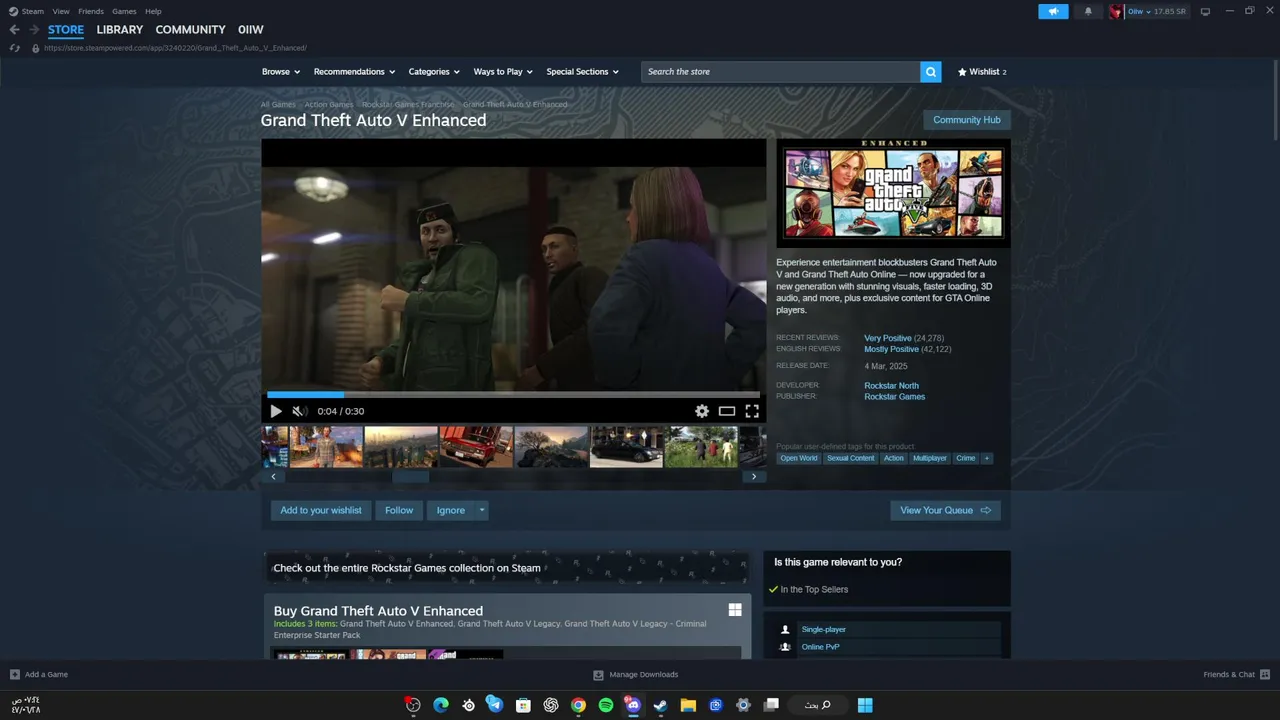The height and width of the screenshot is (720, 1280).
Task: Open Friends & Chat
Action: (x=1236, y=674)
